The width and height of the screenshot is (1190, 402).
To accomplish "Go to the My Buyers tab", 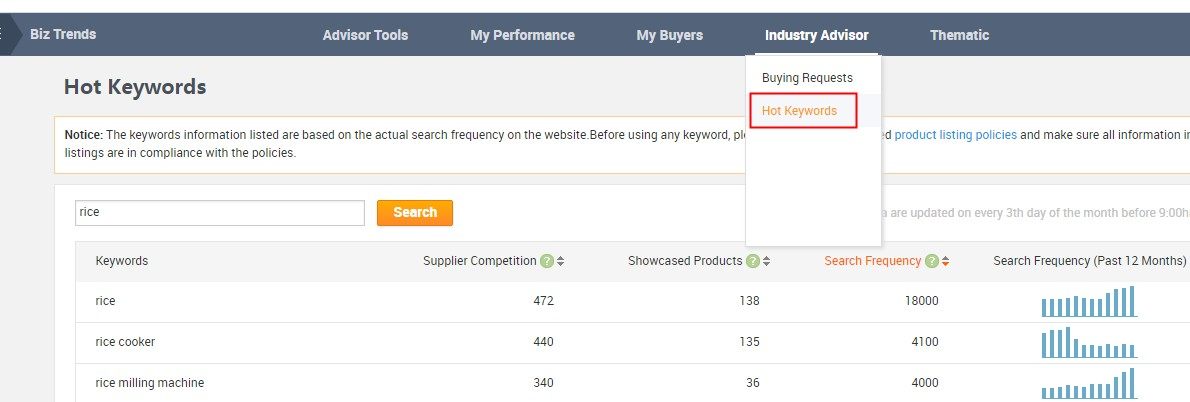I will [x=669, y=35].
